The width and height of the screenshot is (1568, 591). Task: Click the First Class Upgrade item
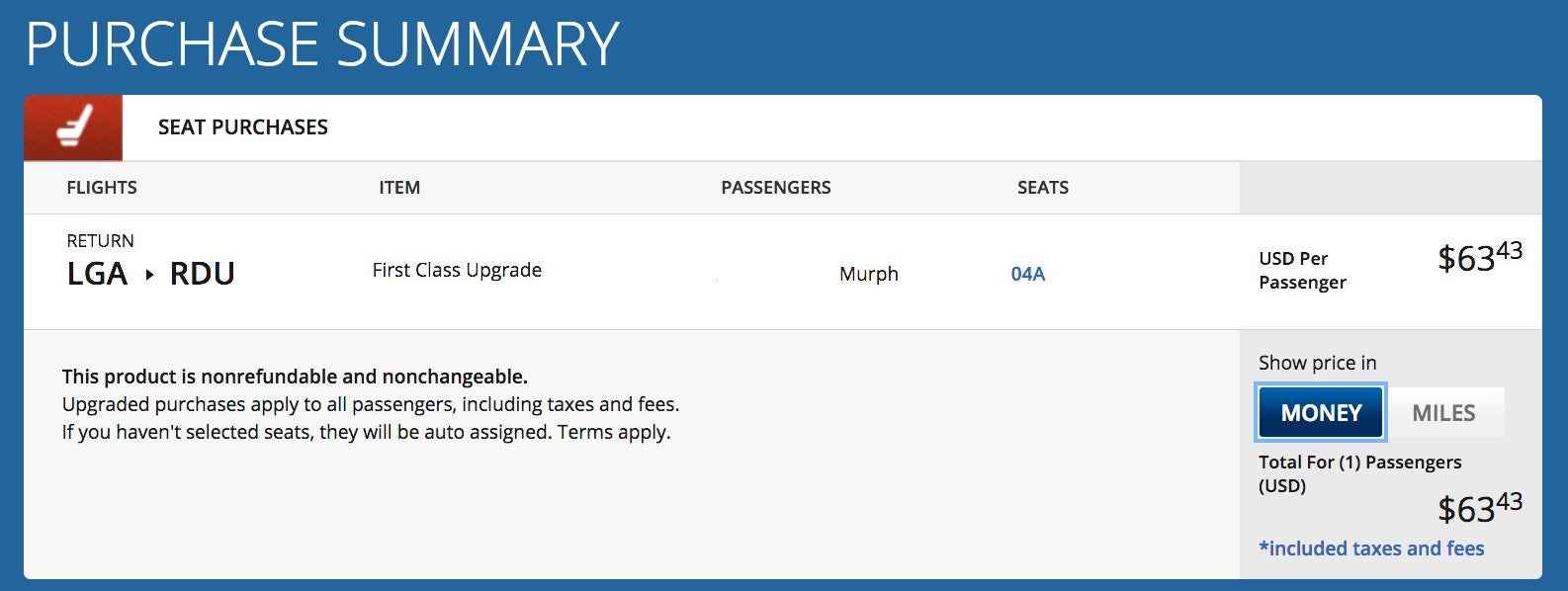point(457,270)
